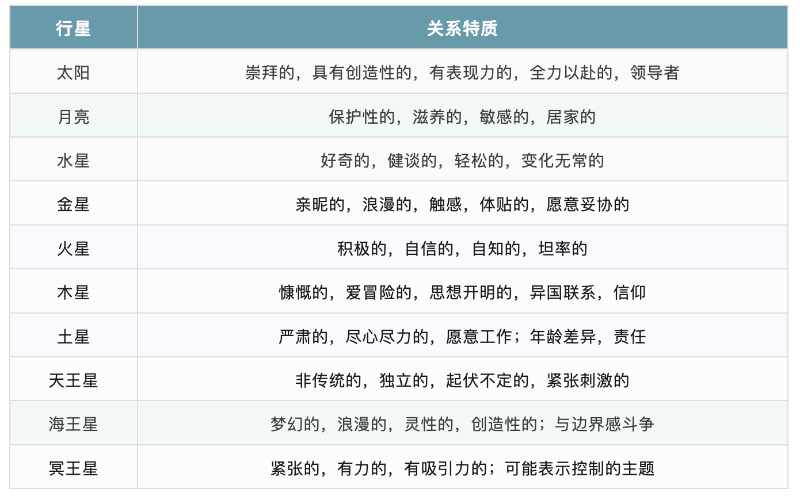This screenshot has width=800, height=496.
Task: Select the 冥王星 cell
Action: [x=73, y=468]
